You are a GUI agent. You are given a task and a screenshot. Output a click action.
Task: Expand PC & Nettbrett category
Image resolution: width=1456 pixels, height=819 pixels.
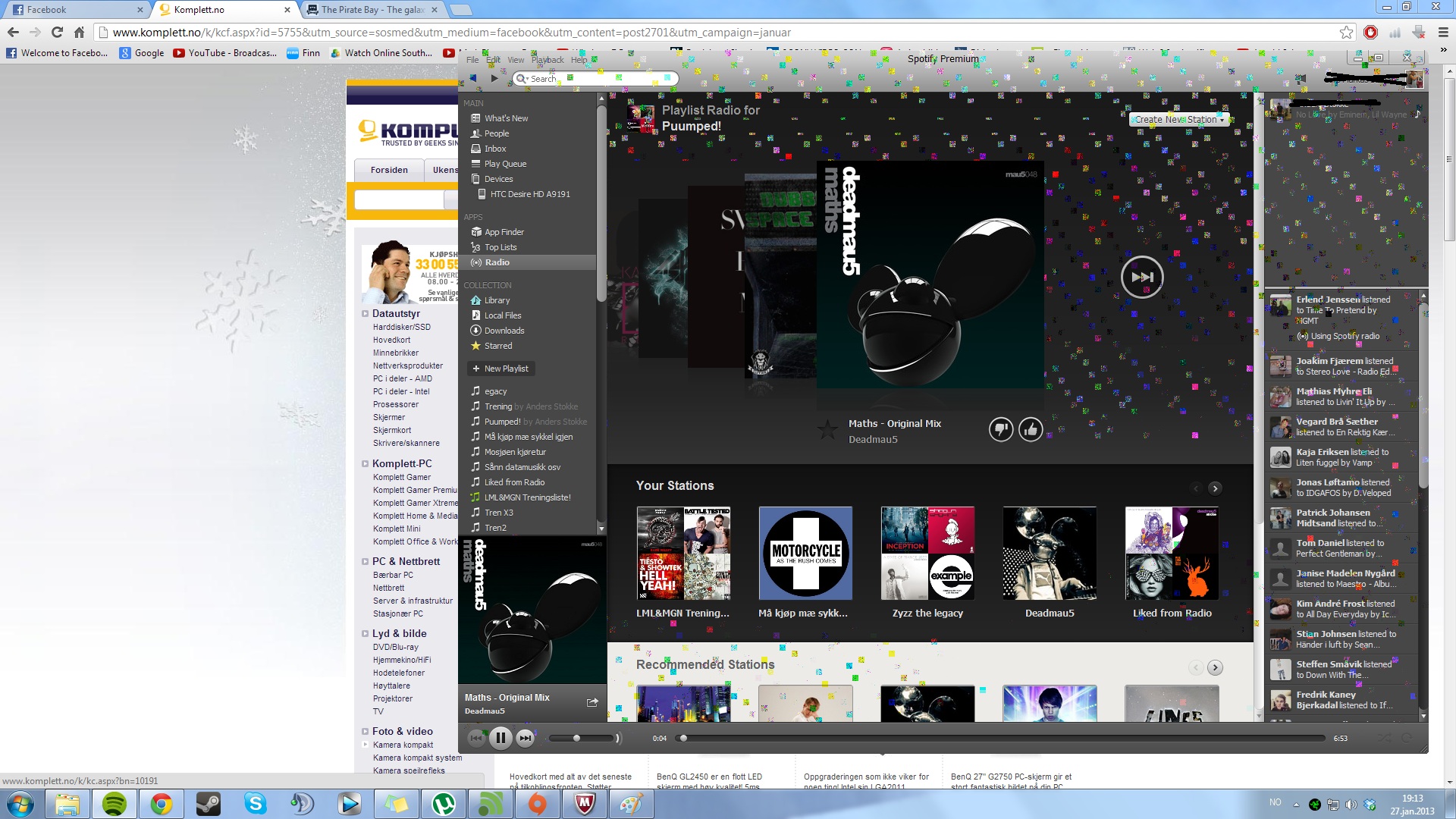tap(365, 561)
